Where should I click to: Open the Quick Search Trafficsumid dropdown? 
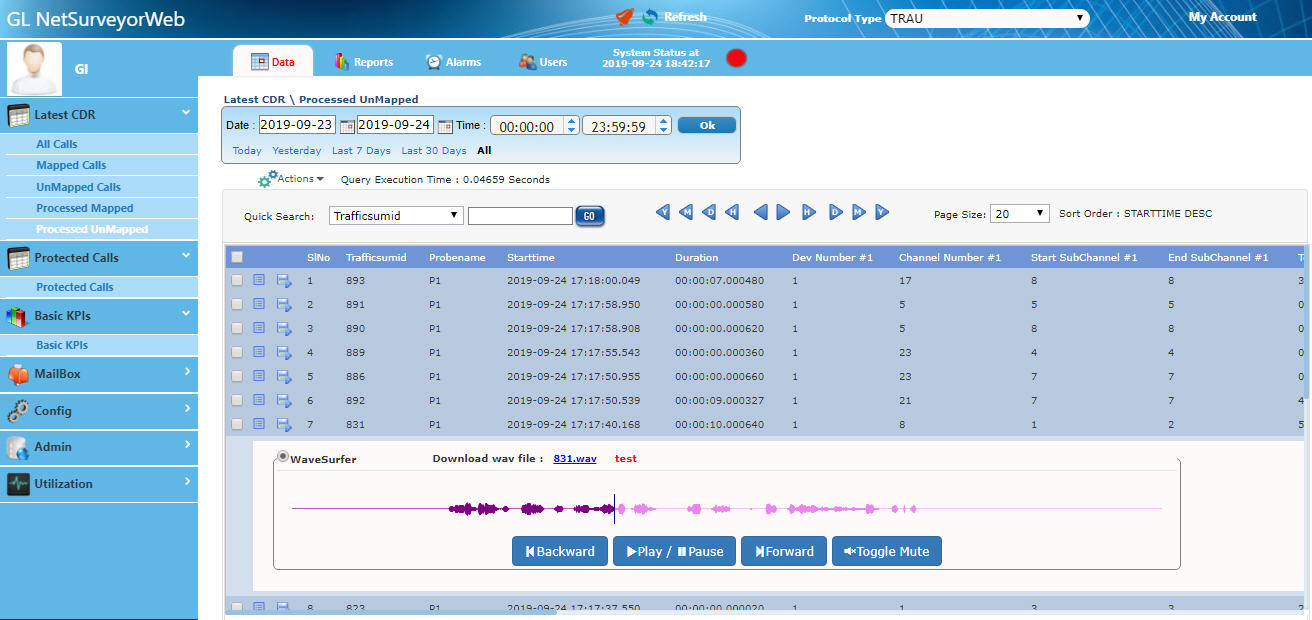[396, 216]
